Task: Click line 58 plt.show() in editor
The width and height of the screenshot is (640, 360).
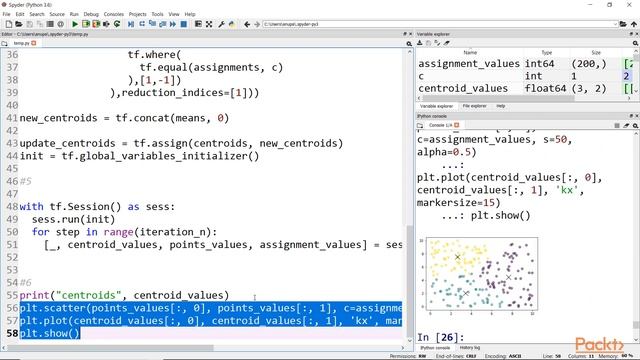Action: coord(50,333)
